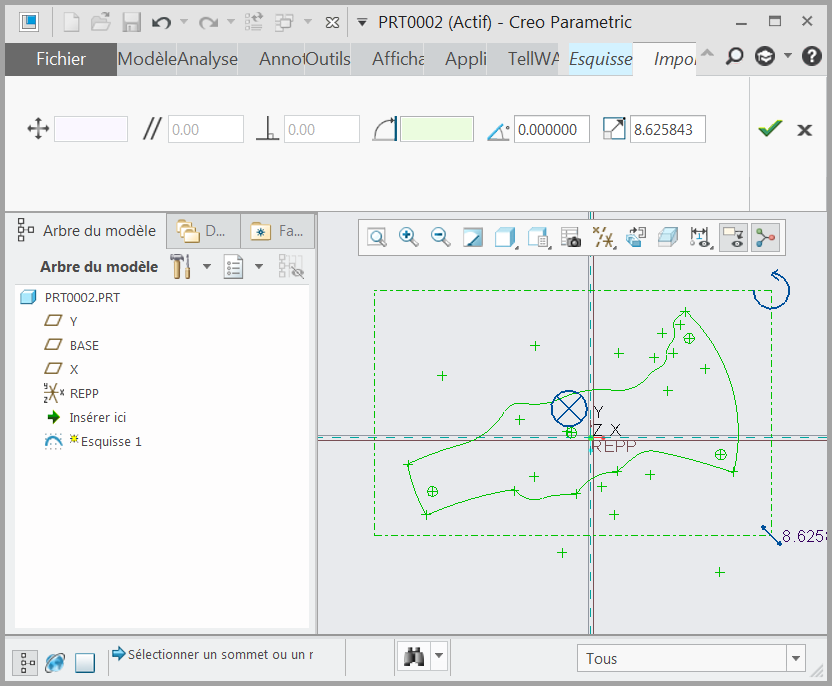Screen dimensions: 832x686
Task: Click the rotation angle field 0.000000
Action: (551, 129)
